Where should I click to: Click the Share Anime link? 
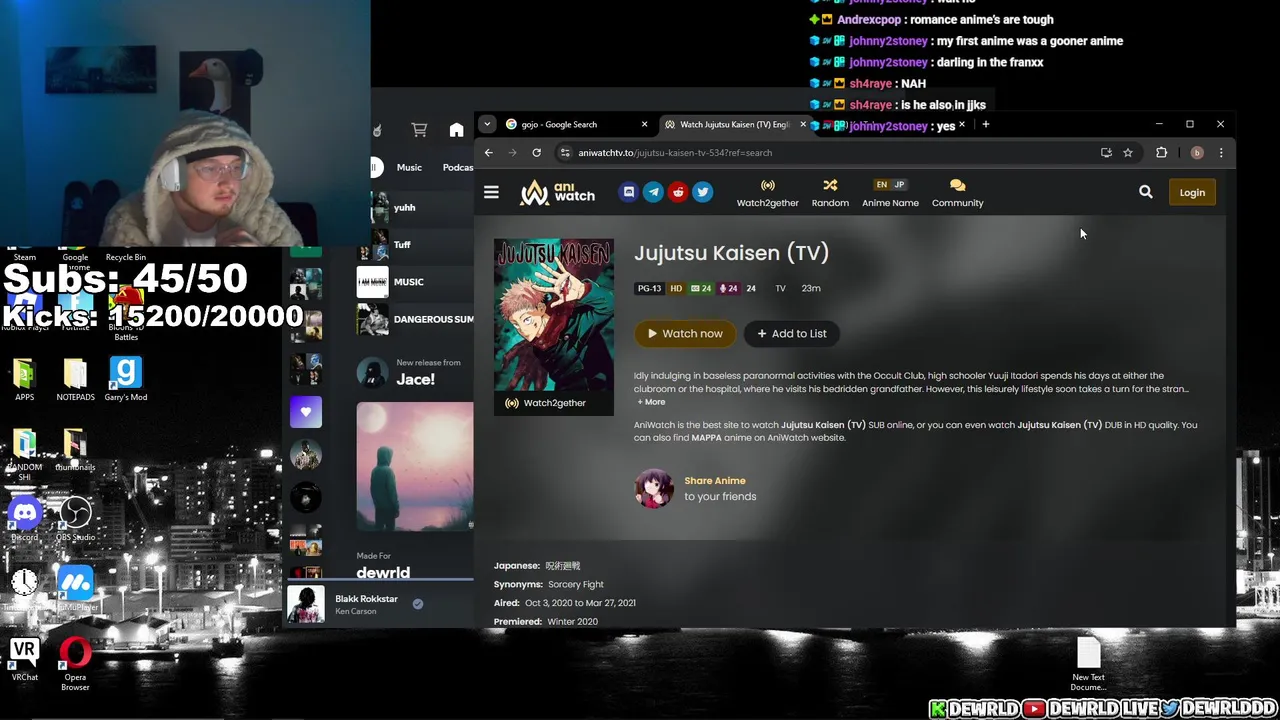coord(714,481)
